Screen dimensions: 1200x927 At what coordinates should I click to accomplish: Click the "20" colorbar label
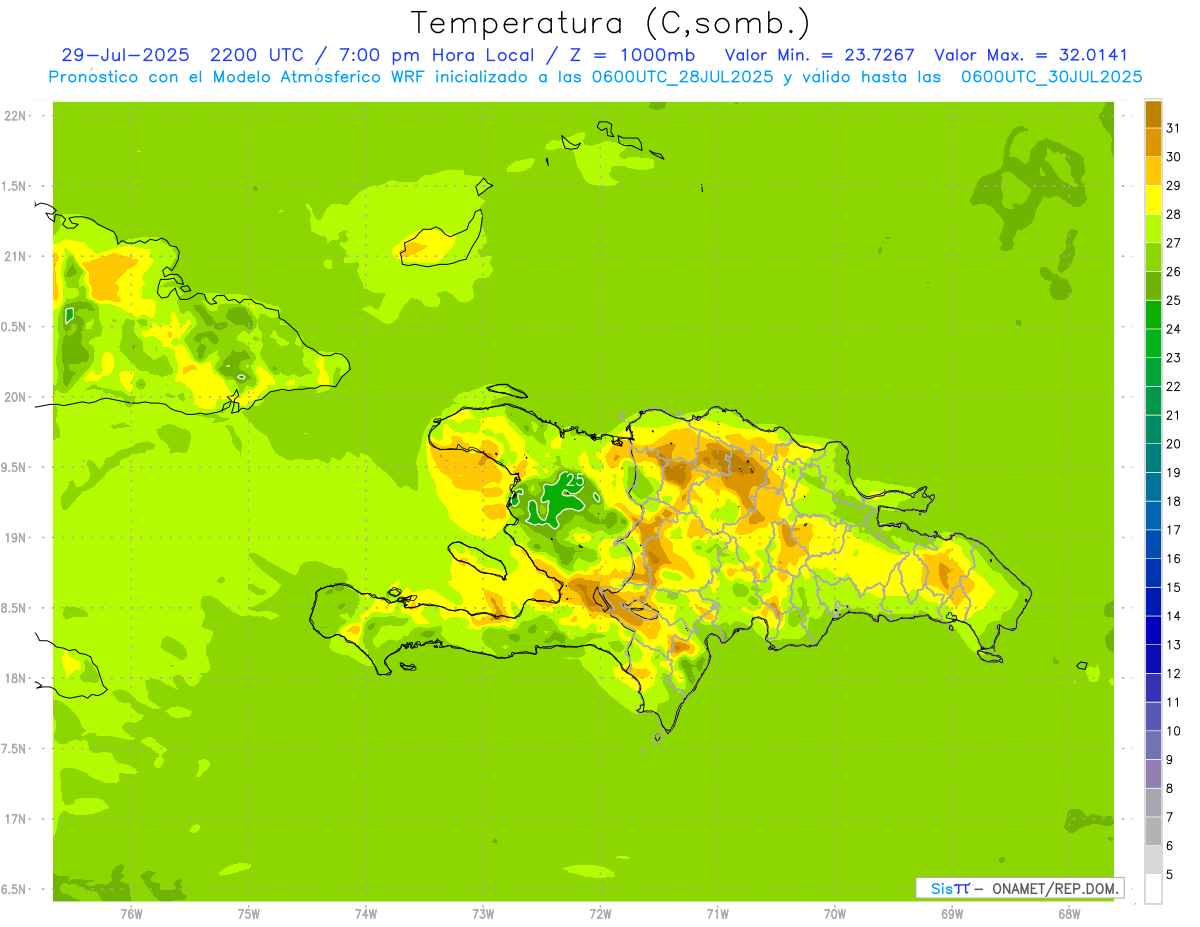click(1173, 444)
